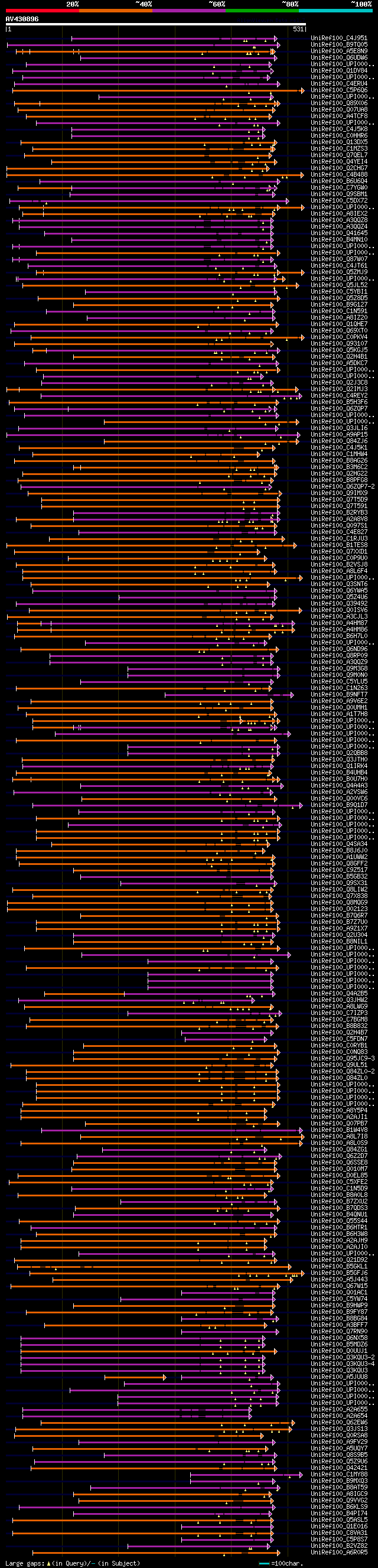The width and height of the screenshot is (378, 1568).
Task: Click the purple alignment bar for UniRef100_C4J951
Action: [x=175, y=38]
